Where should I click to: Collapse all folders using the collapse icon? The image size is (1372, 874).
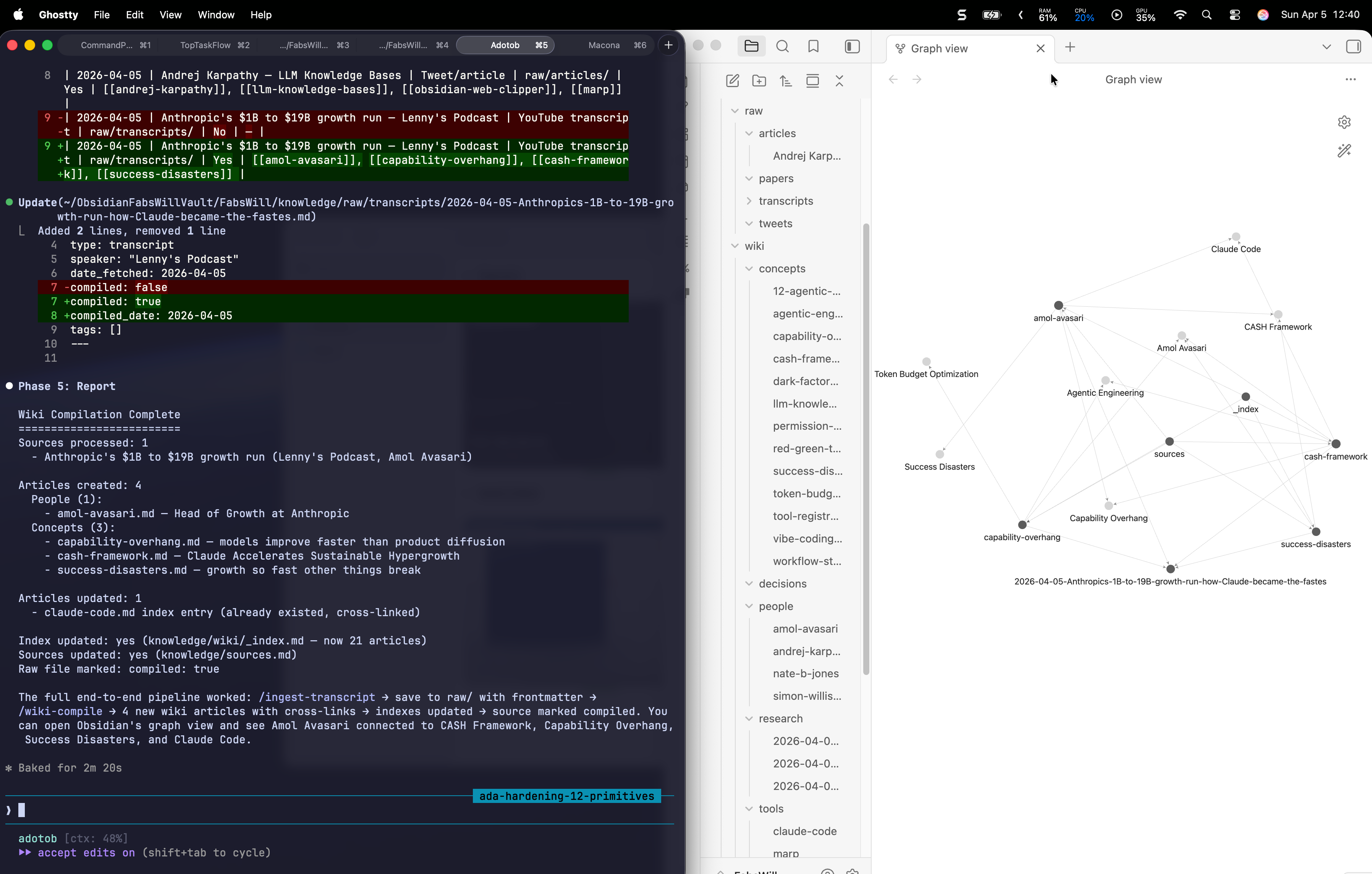coord(840,80)
